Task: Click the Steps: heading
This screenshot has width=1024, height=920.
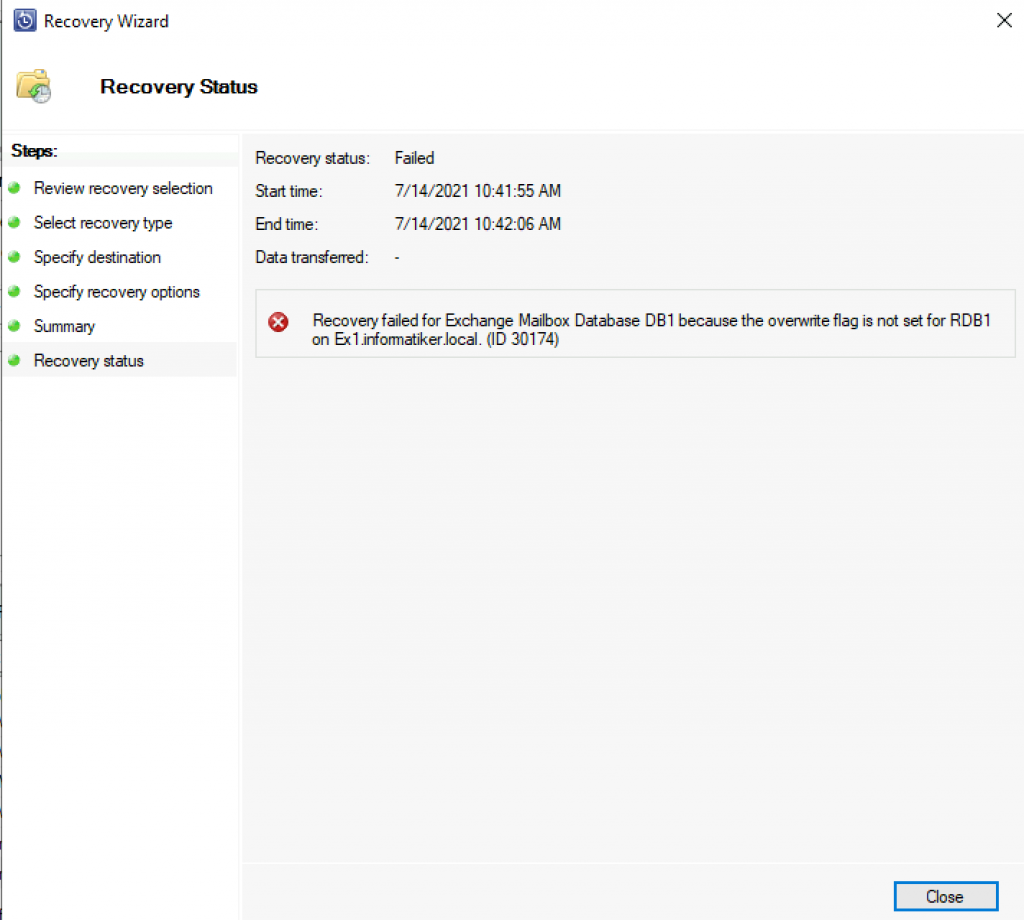Action: (35, 151)
